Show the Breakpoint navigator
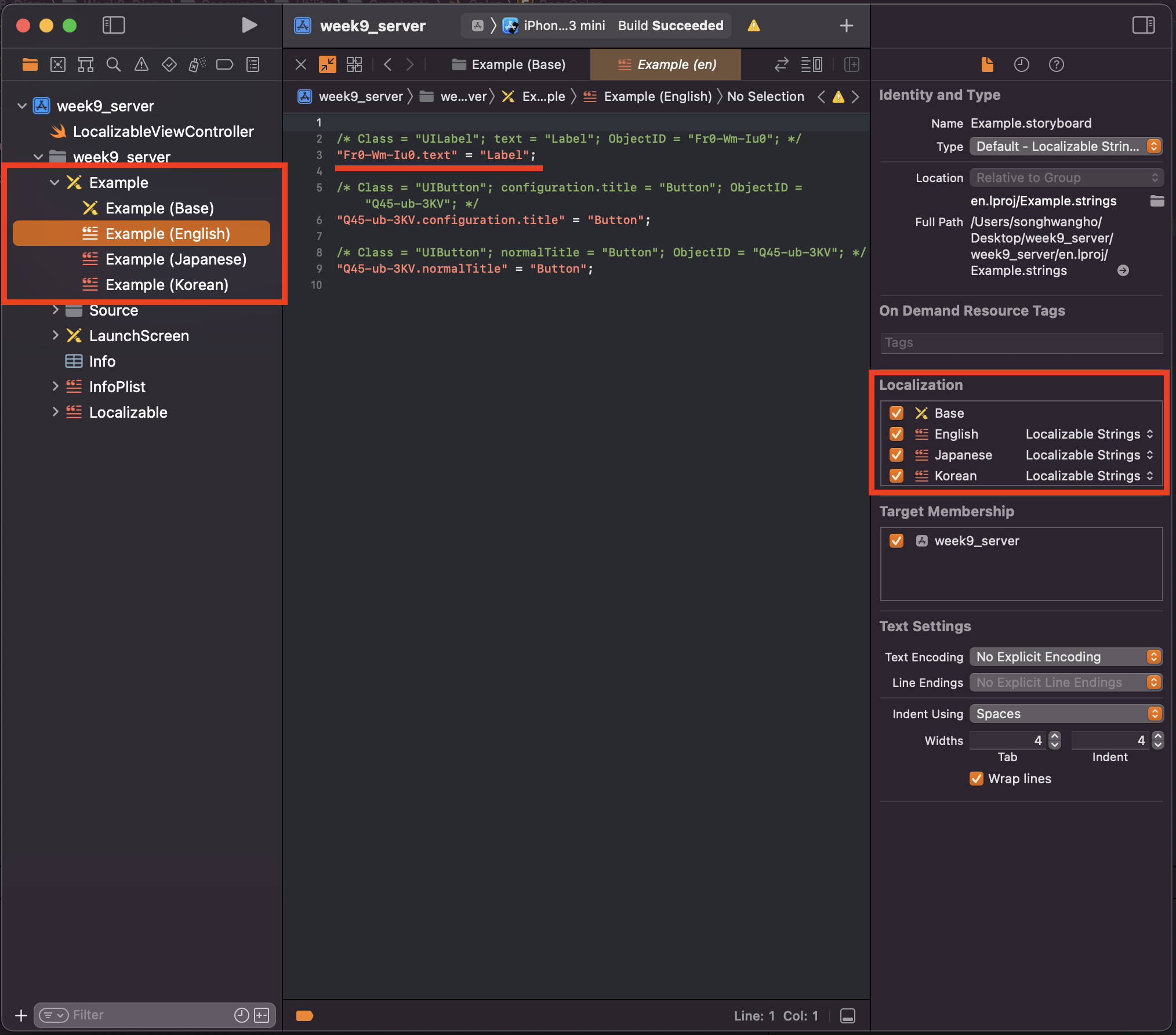Viewport: 1176px width, 1035px height. coord(224,64)
